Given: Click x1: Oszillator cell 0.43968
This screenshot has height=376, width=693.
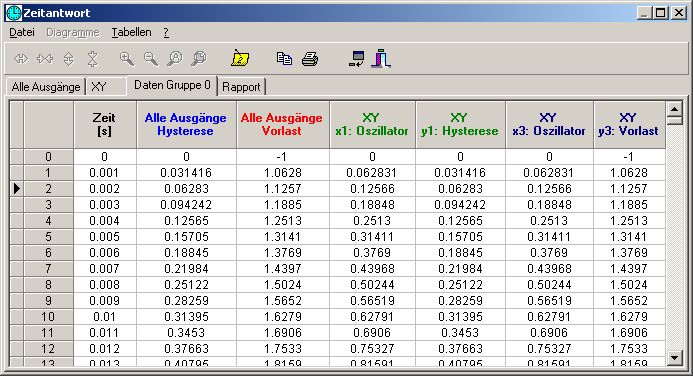Looking at the screenshot, I should point(372,269).
